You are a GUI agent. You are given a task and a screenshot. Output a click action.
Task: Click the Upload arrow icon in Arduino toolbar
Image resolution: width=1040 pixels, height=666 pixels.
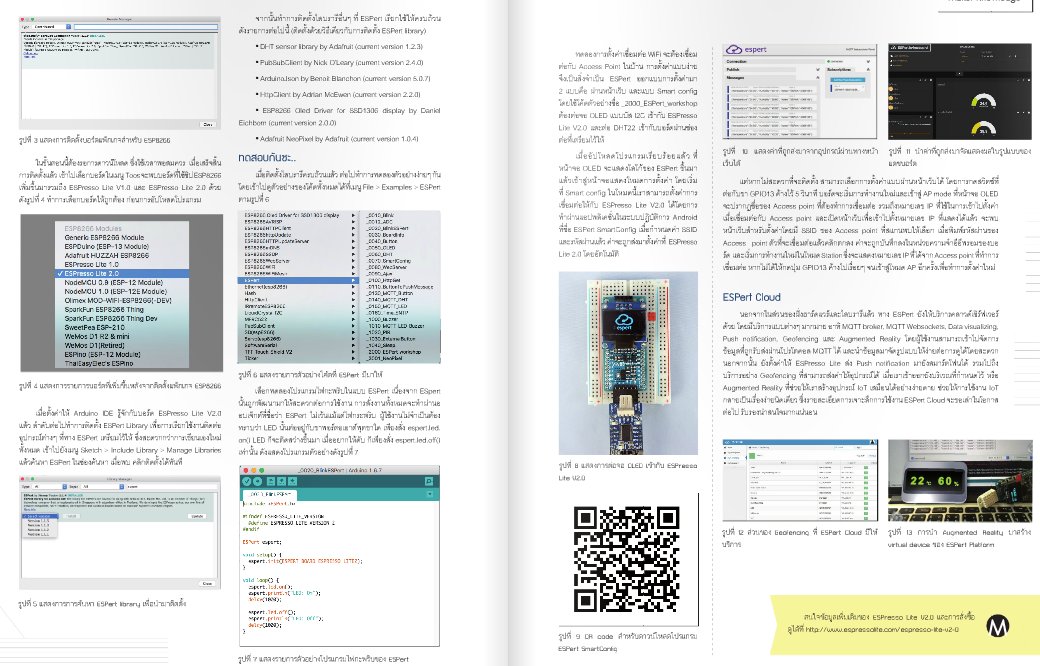[x=257, y=482]
